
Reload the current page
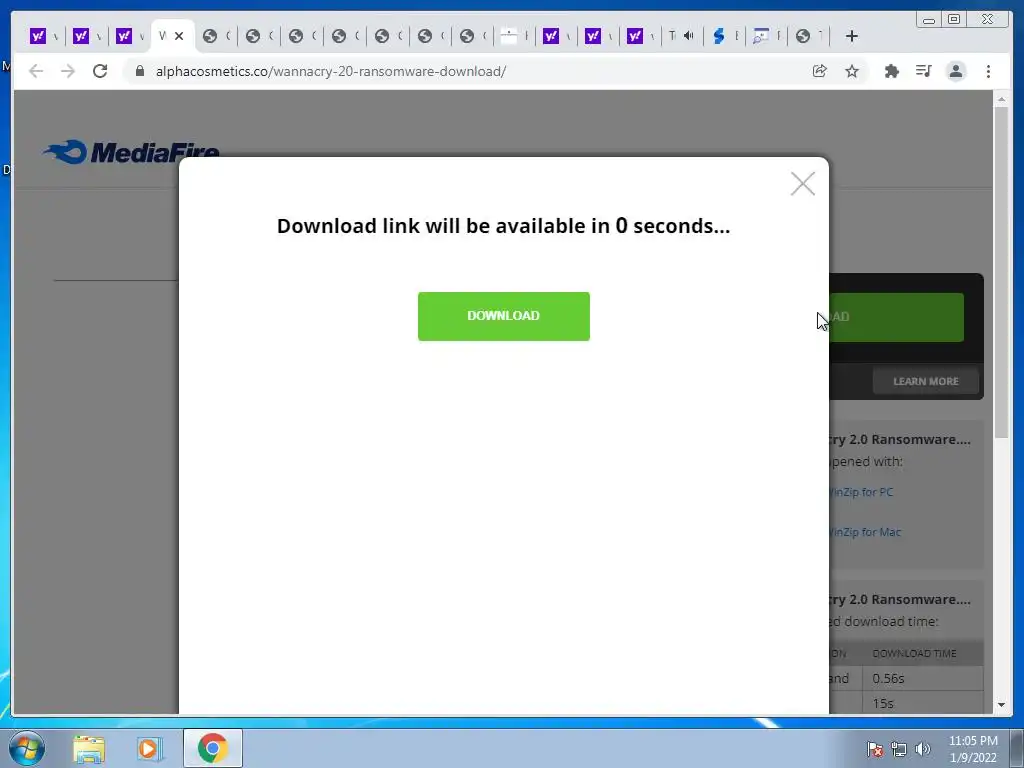click(100, 71)
